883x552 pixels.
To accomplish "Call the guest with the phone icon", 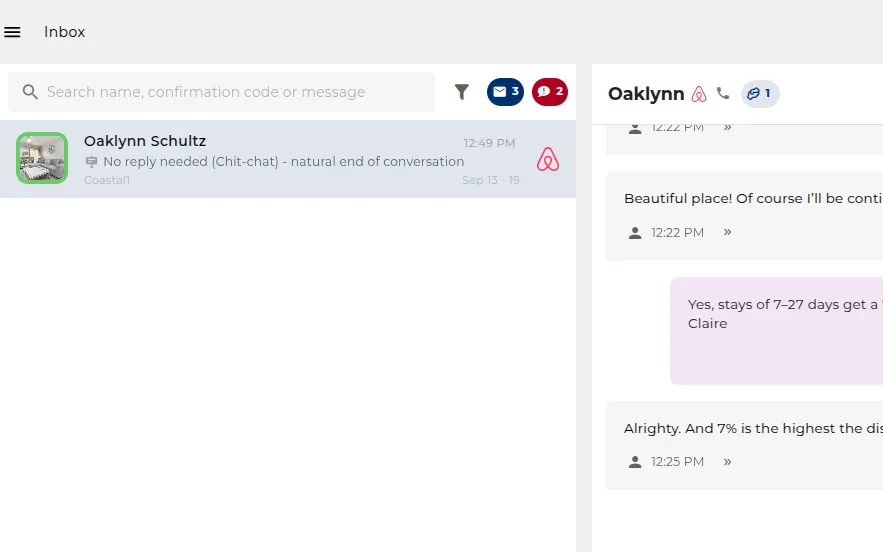I will (x=723, y=94).
